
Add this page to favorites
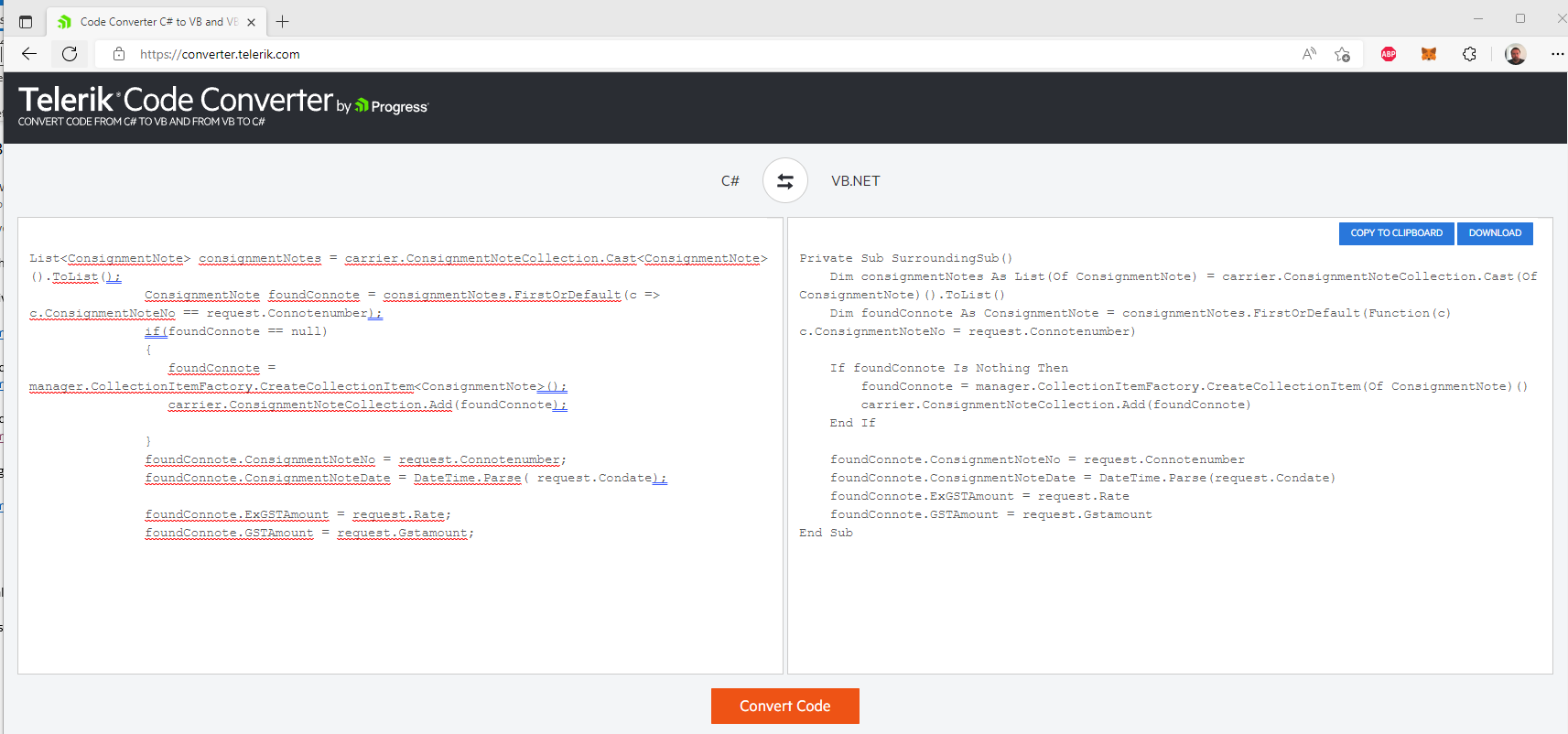click(1342, 54)
